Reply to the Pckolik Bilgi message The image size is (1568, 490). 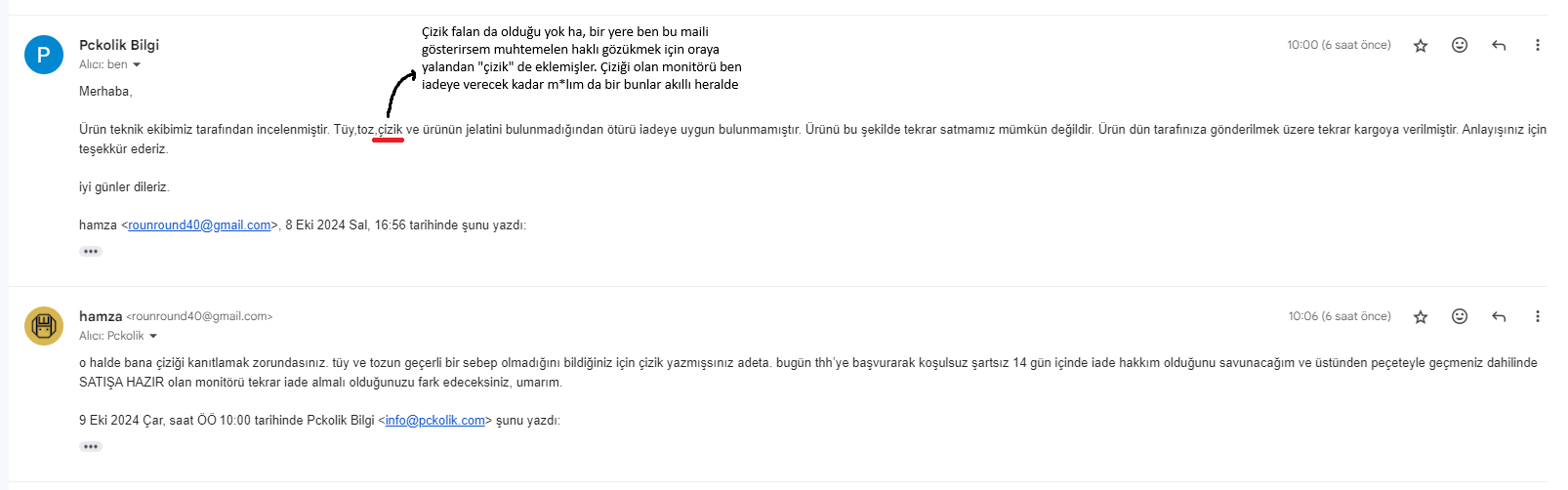1499,45
